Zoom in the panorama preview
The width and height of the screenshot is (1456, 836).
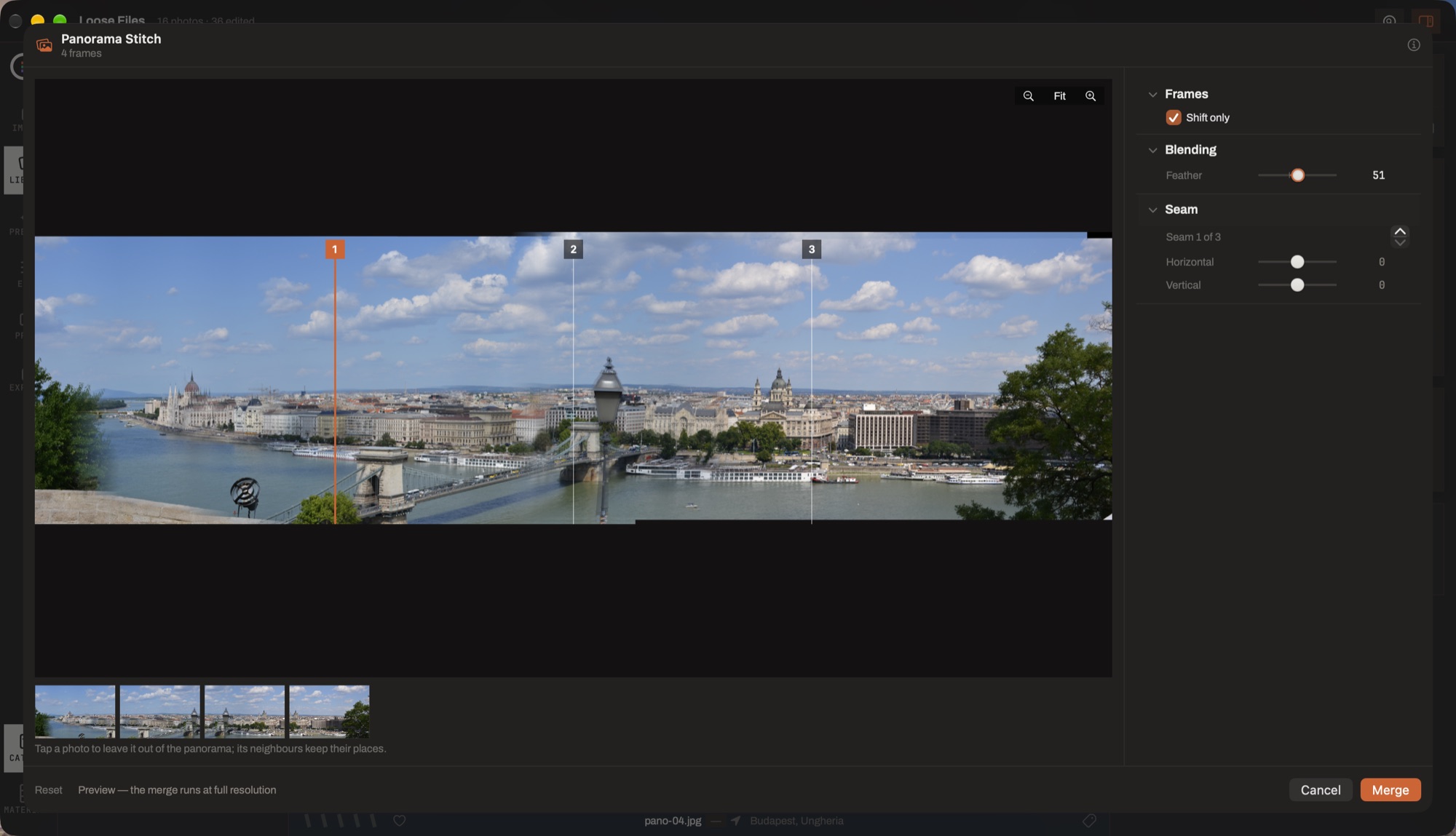click(x=1090, y=96)
